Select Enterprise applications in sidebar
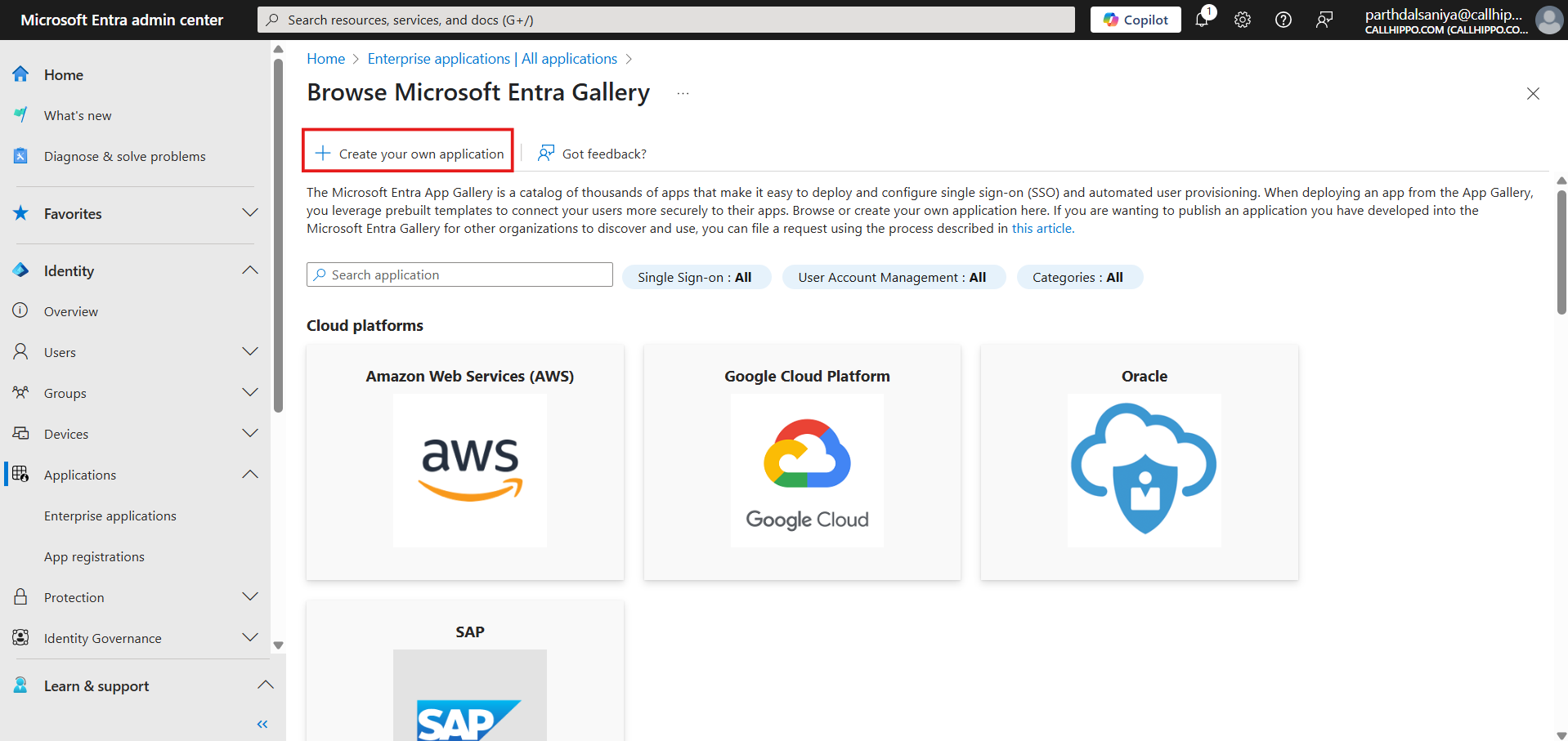 click(110, 516)
